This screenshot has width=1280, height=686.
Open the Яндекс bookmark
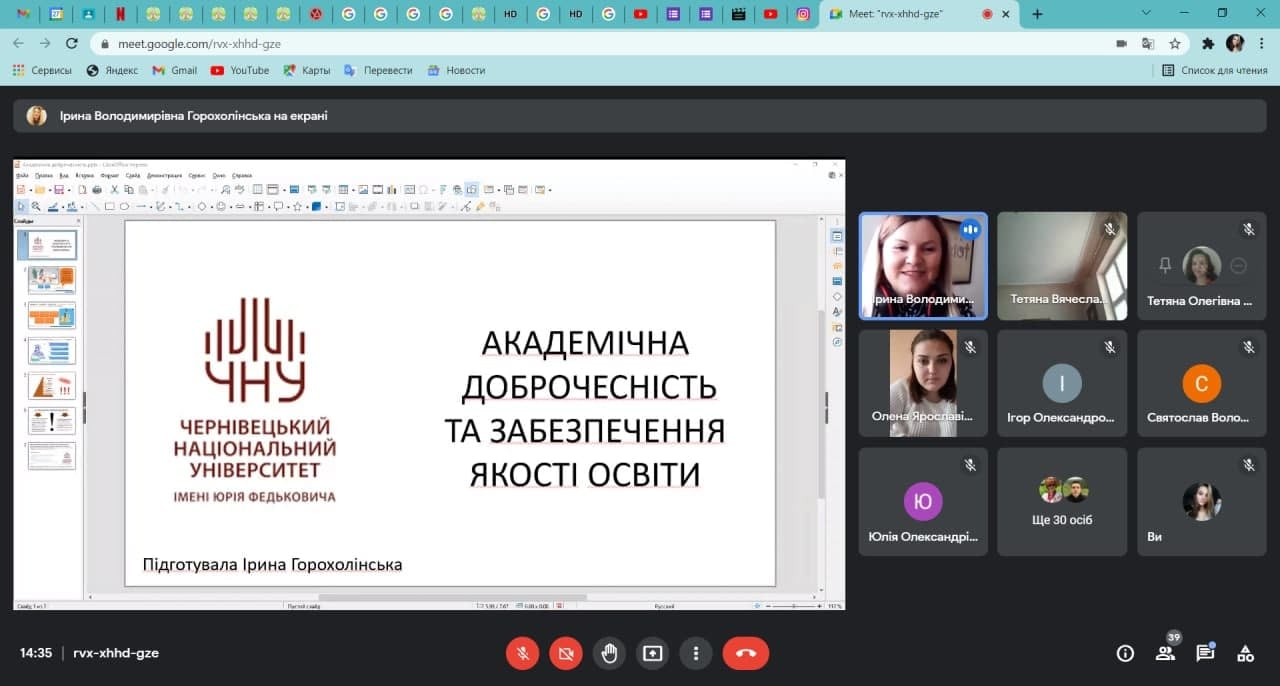[112, 70]
